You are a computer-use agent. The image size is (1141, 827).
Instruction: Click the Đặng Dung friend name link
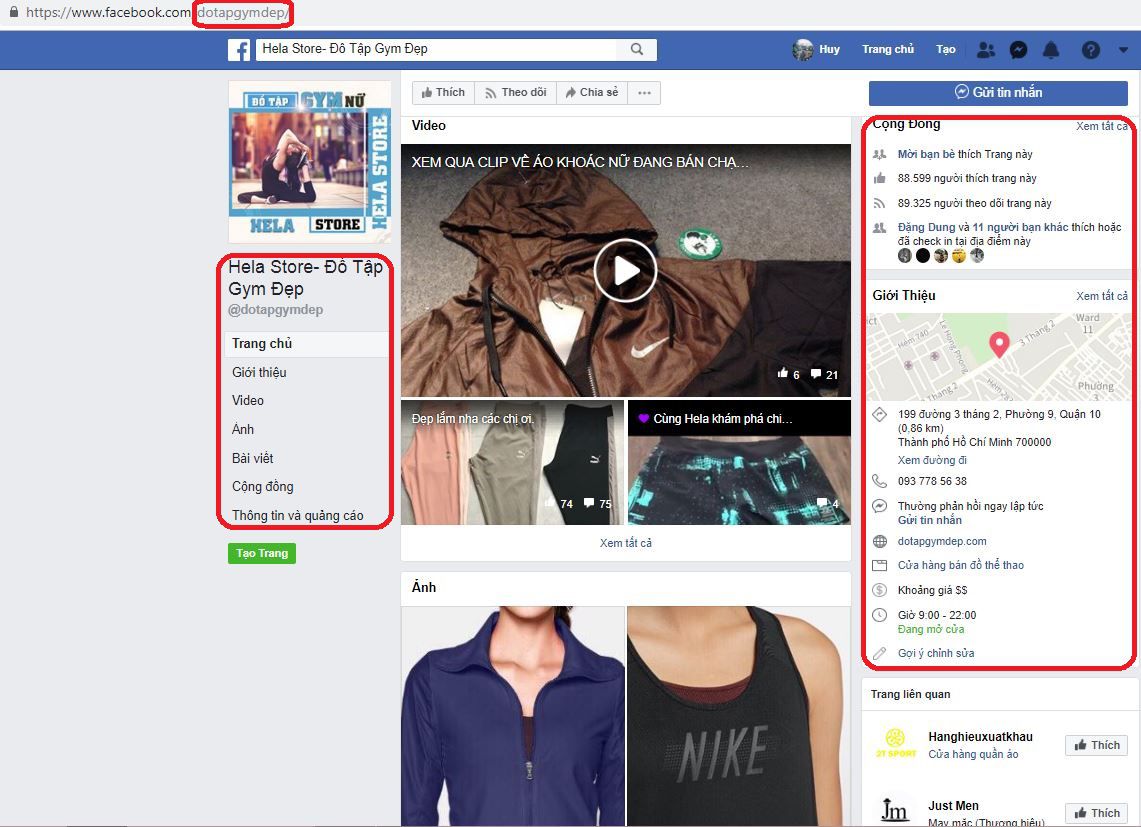tap(926, 227)
